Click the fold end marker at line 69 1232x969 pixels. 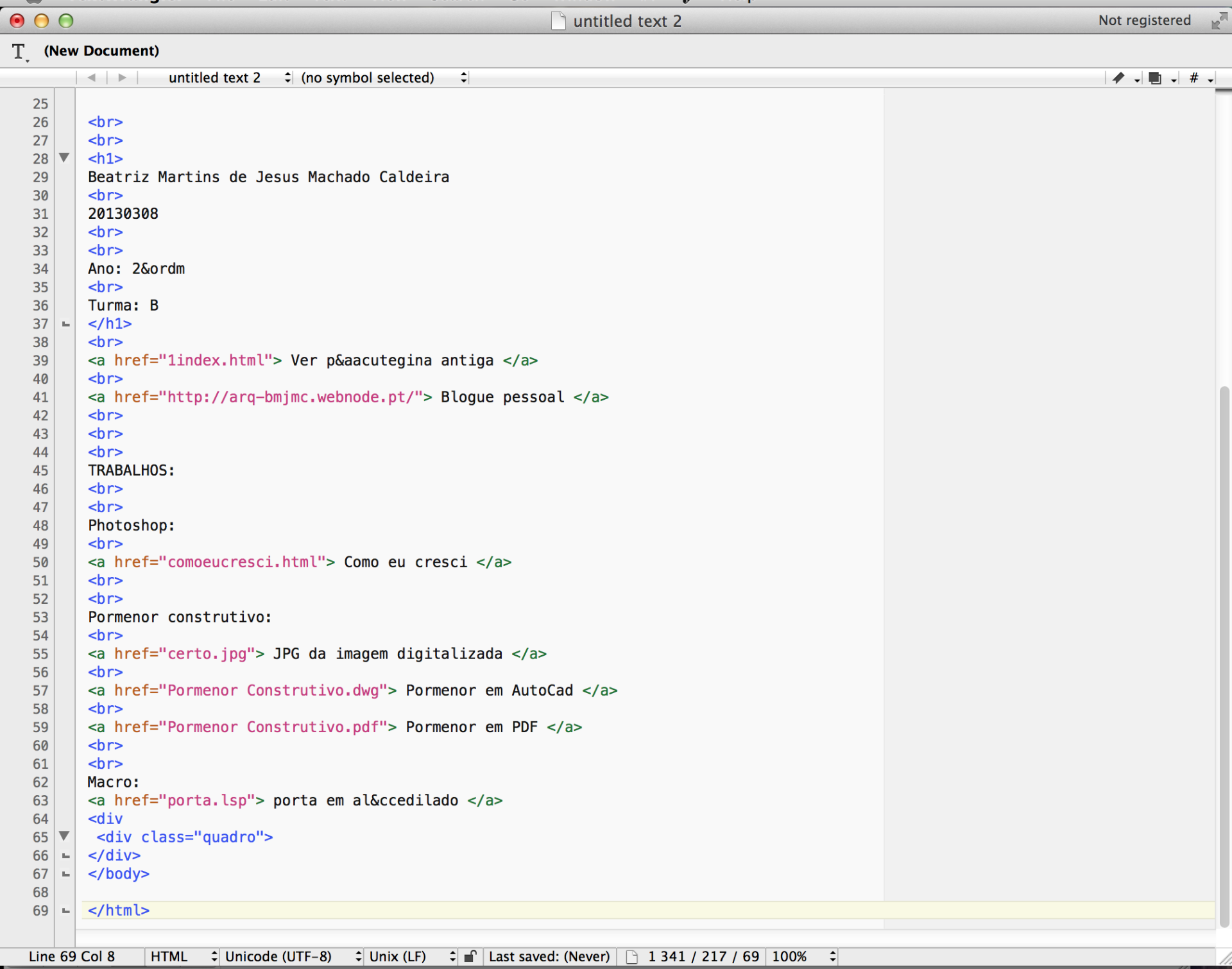tap(65, 911)
